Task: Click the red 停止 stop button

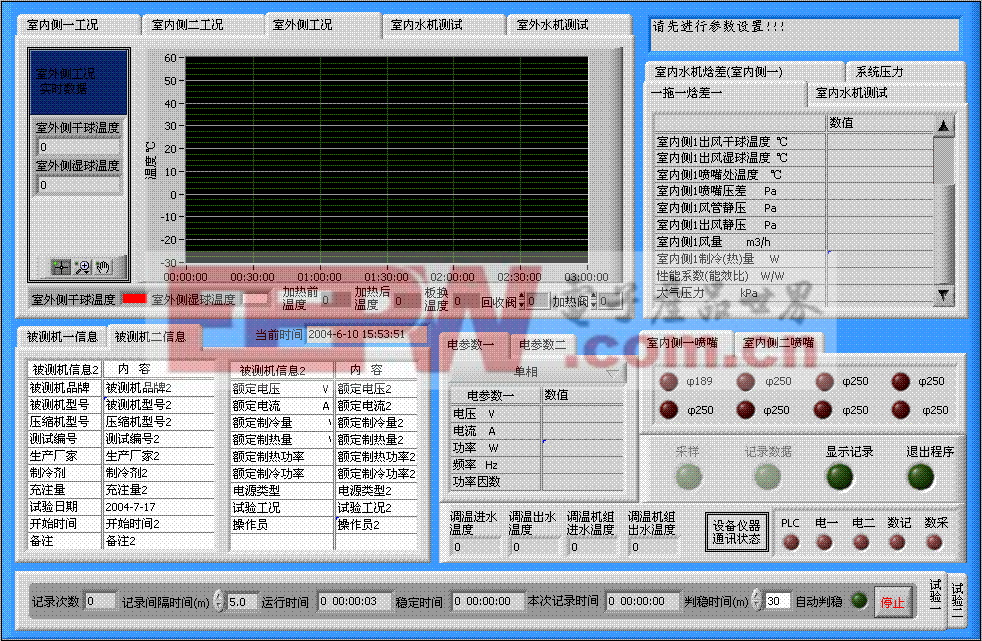Action: pyautogui.click(x=892, y=602)
